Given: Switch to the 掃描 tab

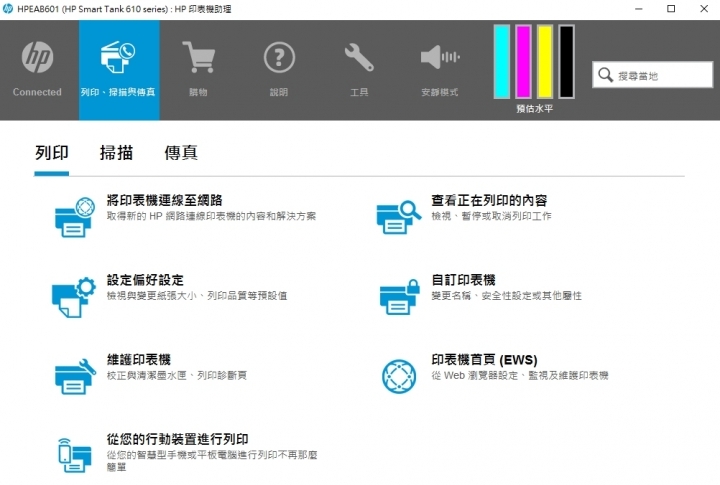Looking at the screenshot, I should tap(116, 153).
